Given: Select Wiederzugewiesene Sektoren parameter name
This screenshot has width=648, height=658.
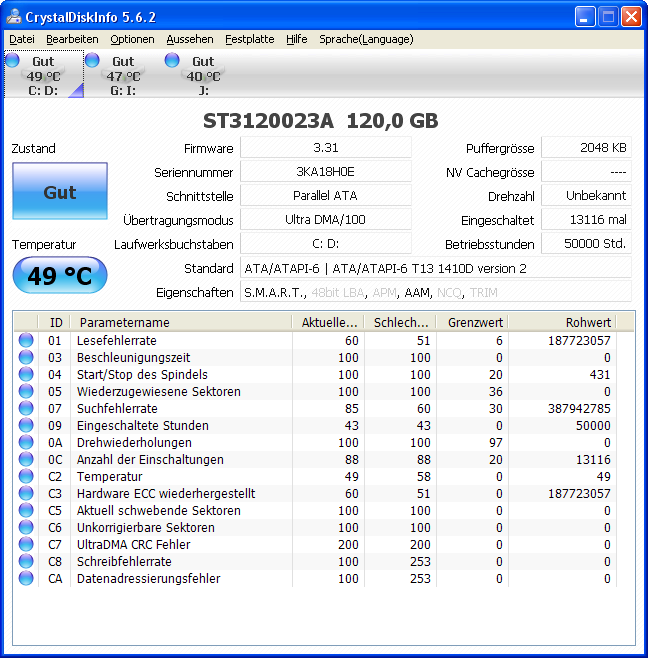Looking at the screenshot, I should coord(159,391).
